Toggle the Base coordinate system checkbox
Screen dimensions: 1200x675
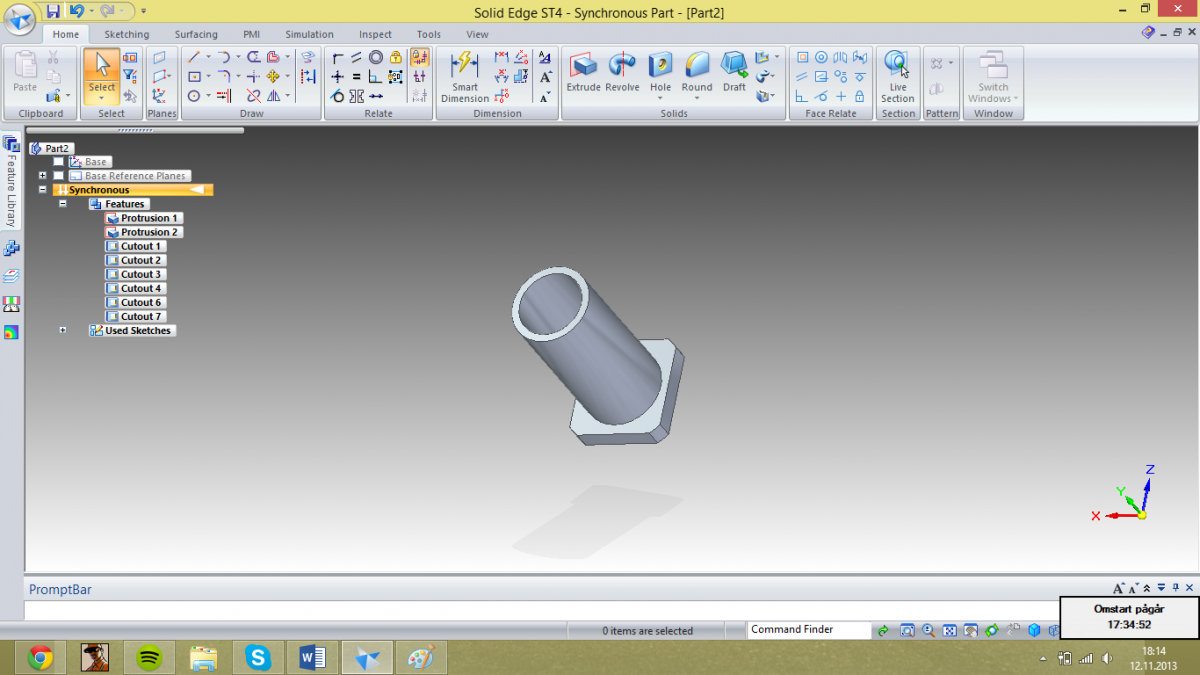point(58,162)
